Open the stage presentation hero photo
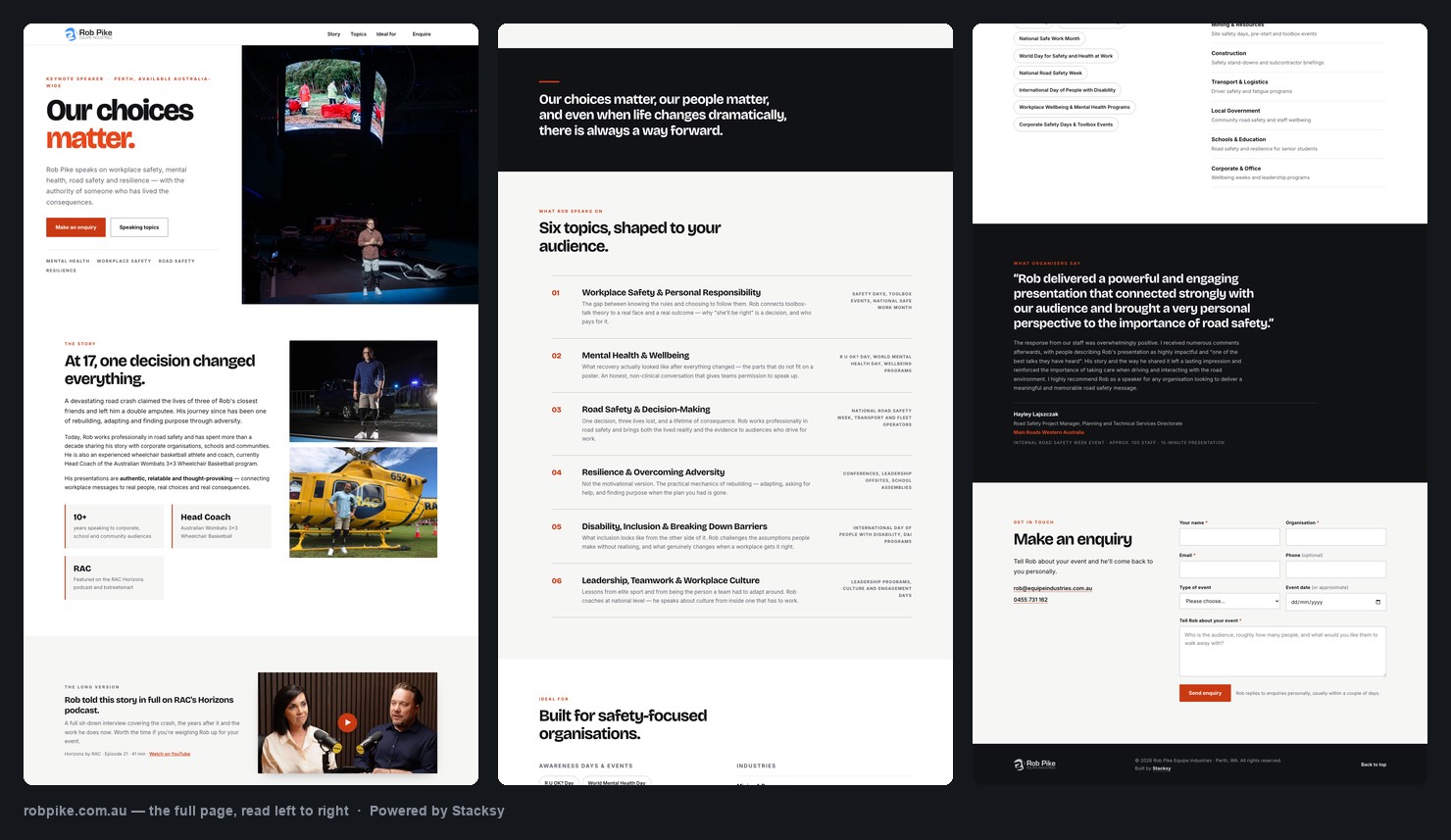The width and height of the screenshot is (1451, 840). (x=360, y=174)
